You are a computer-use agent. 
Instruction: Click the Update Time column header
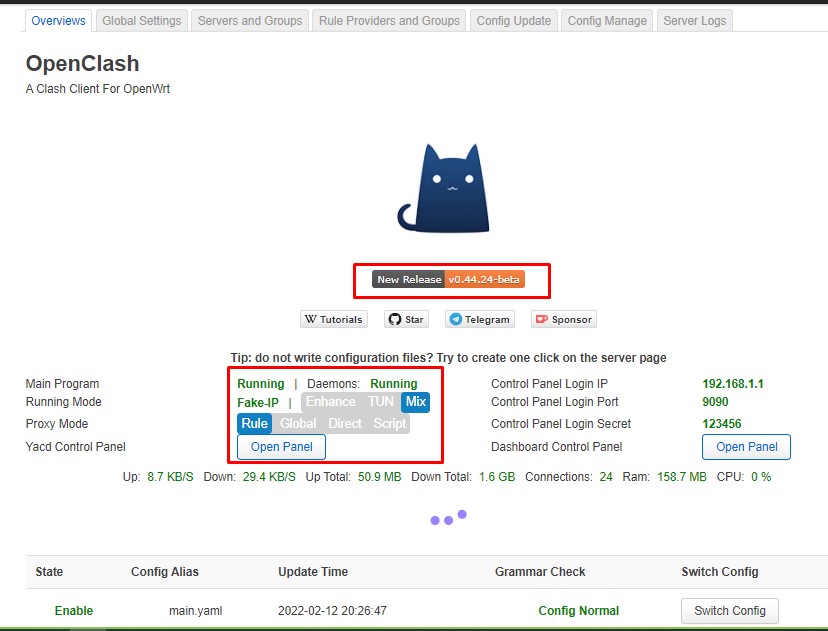(x=313, y=572)
